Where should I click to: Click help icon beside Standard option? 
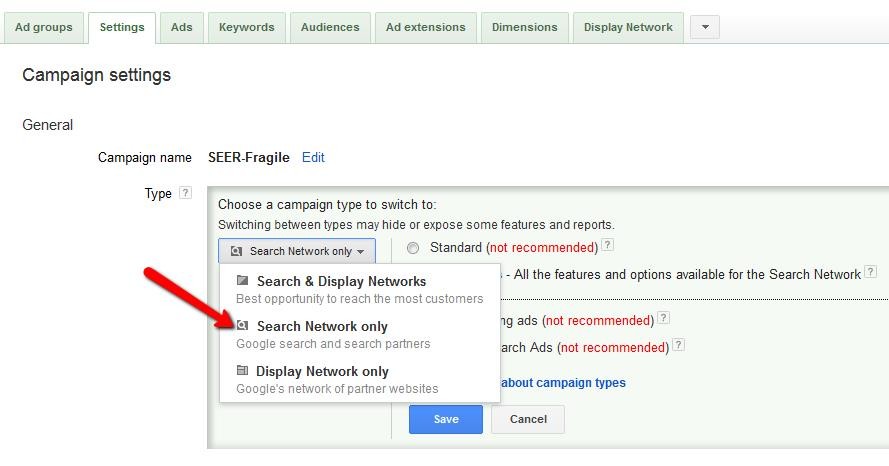coord(608,246)
